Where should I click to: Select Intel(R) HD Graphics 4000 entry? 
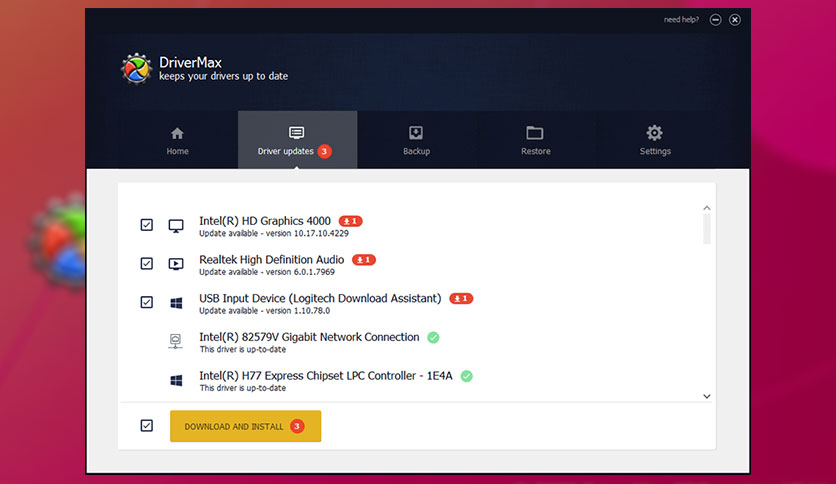pos(265,221)
